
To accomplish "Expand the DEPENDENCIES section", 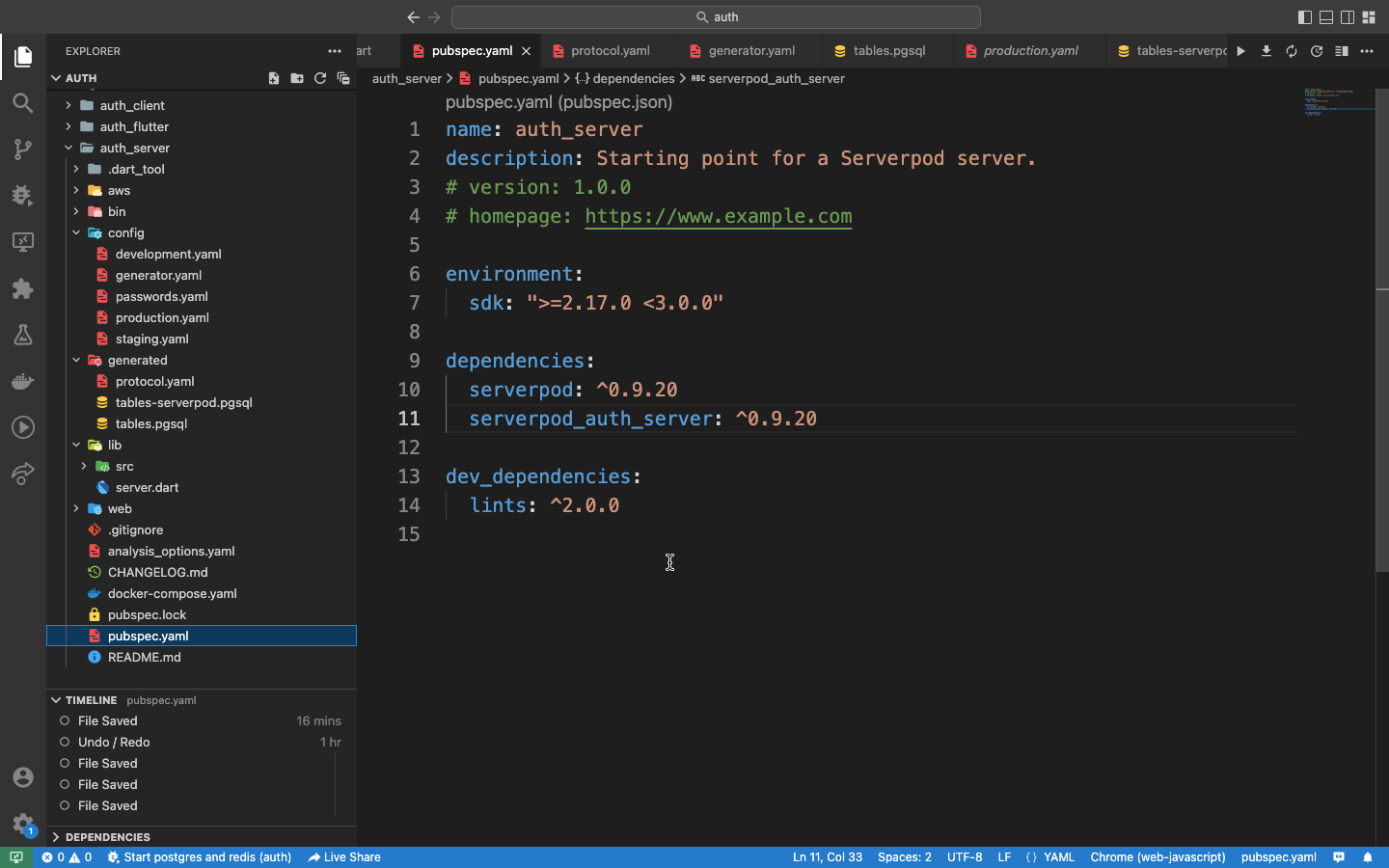I will click(202, 837).
